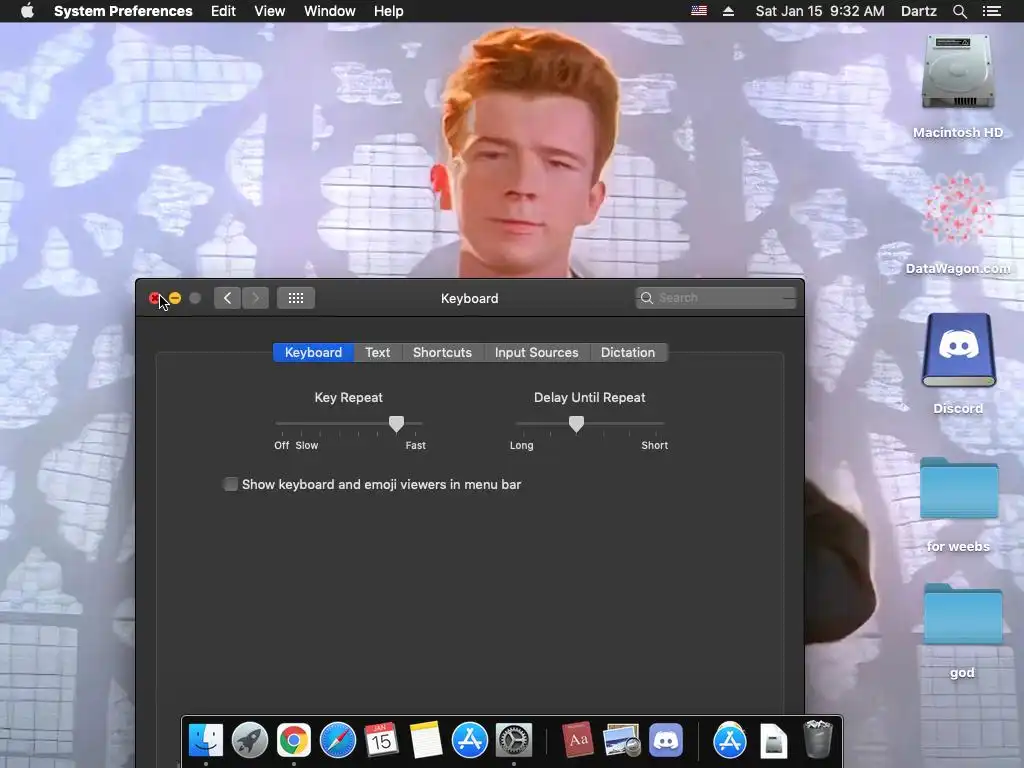Select the 'god' desktop folder
Viewport: 1024px width, 768px height.
coord(963,614)
